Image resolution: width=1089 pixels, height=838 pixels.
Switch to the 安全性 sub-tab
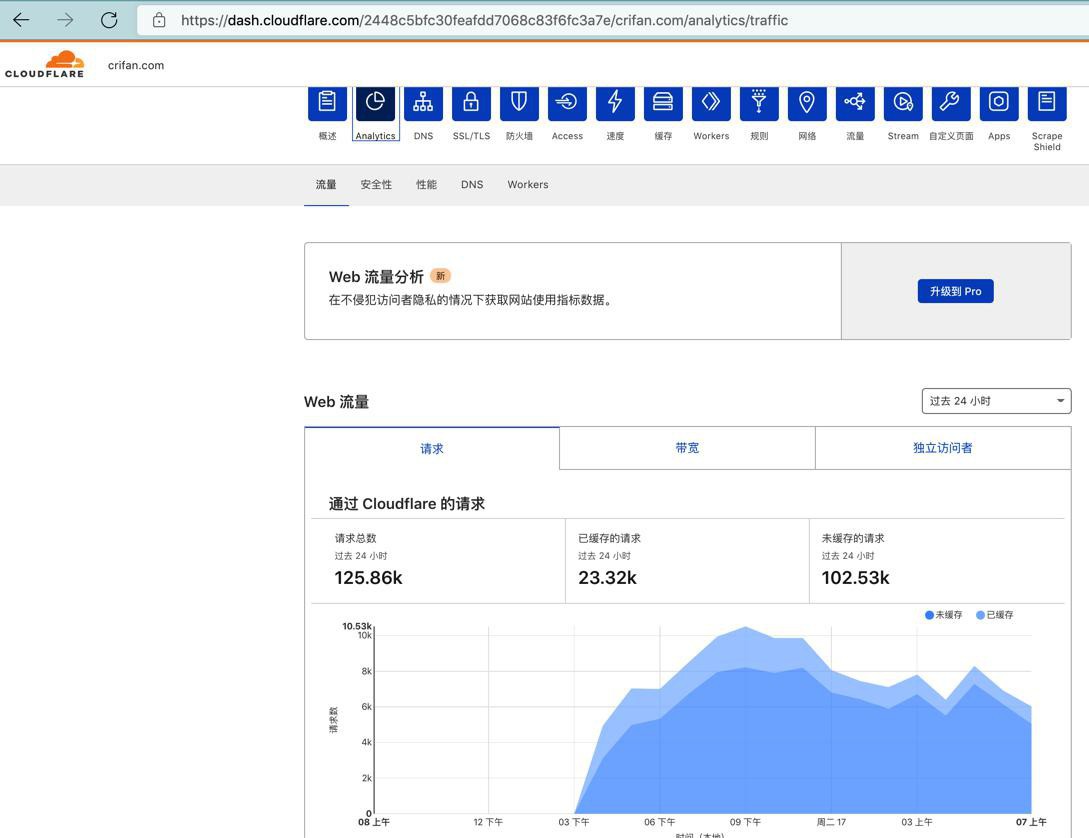coord(376,185)
